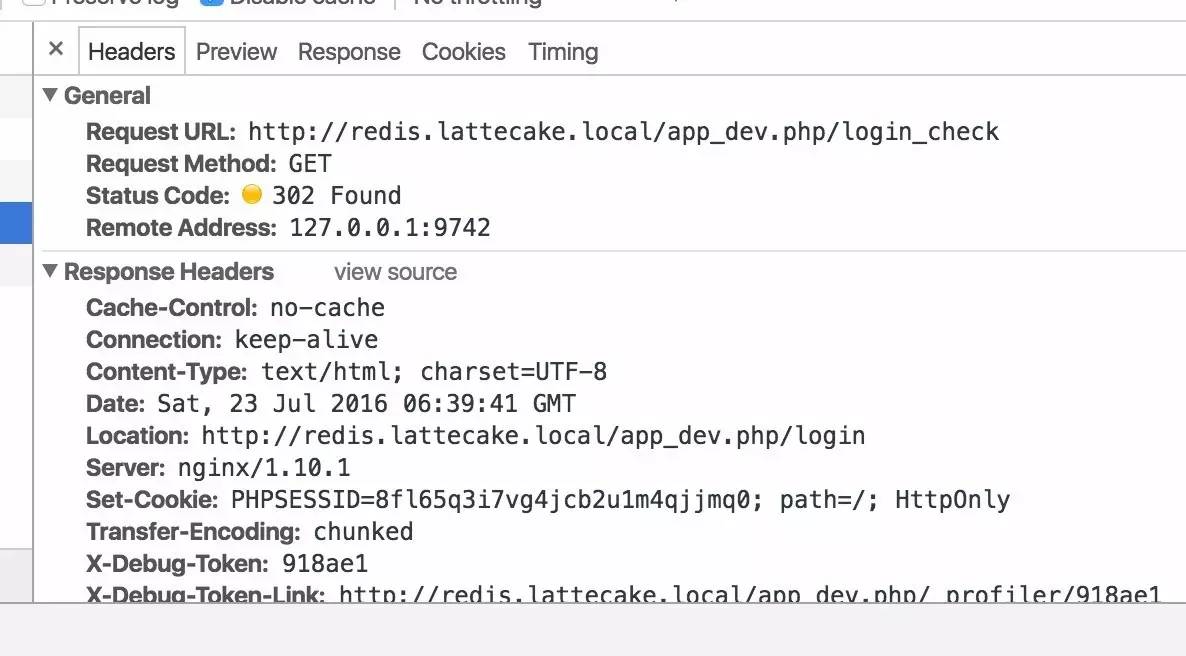This screenshot has height=656, width=1186.
Task: Open the Response tab
Action: 349,51
